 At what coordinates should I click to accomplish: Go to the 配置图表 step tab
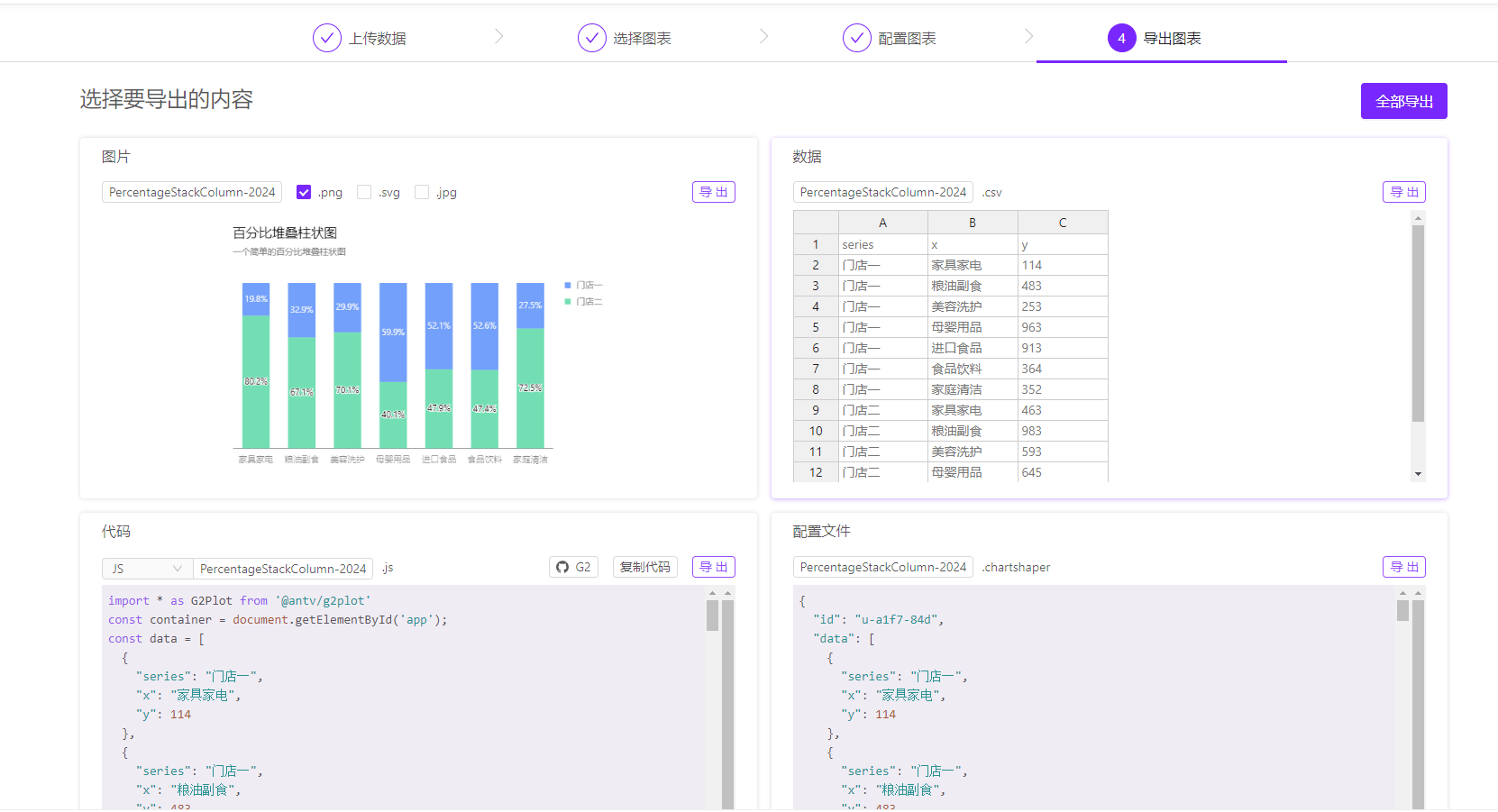point(907,39)
